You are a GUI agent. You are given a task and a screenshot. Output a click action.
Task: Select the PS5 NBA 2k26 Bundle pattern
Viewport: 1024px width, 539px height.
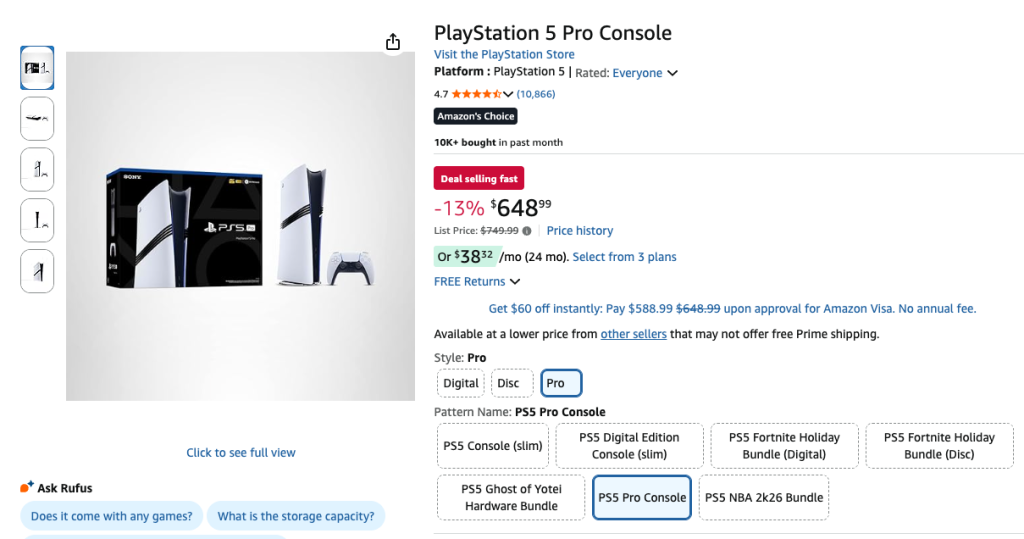point(764,497)
